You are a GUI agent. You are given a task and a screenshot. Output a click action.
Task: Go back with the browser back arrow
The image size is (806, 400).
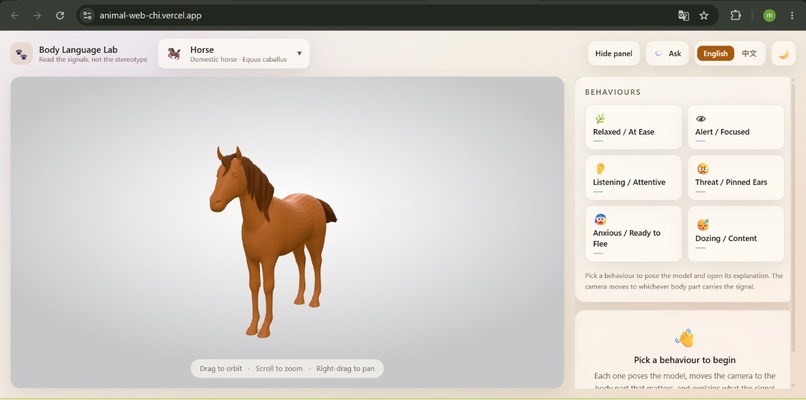[x=15, y=15]
